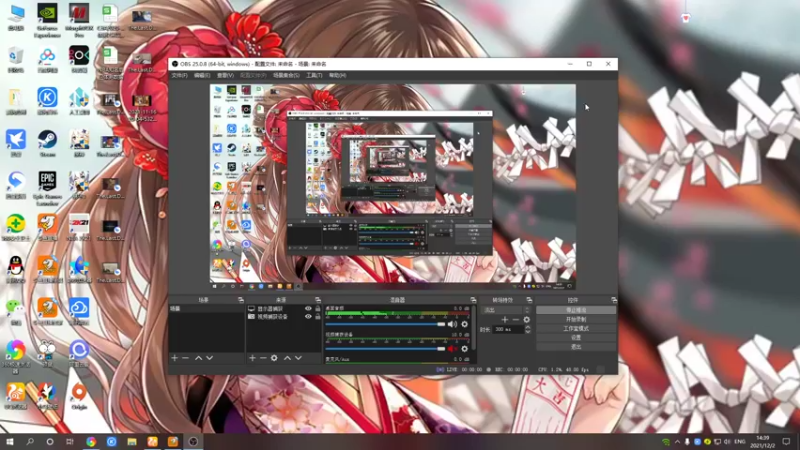Open settings gear for the video capture audio track
Screen dimensions: 800x450
click(464, 349)
